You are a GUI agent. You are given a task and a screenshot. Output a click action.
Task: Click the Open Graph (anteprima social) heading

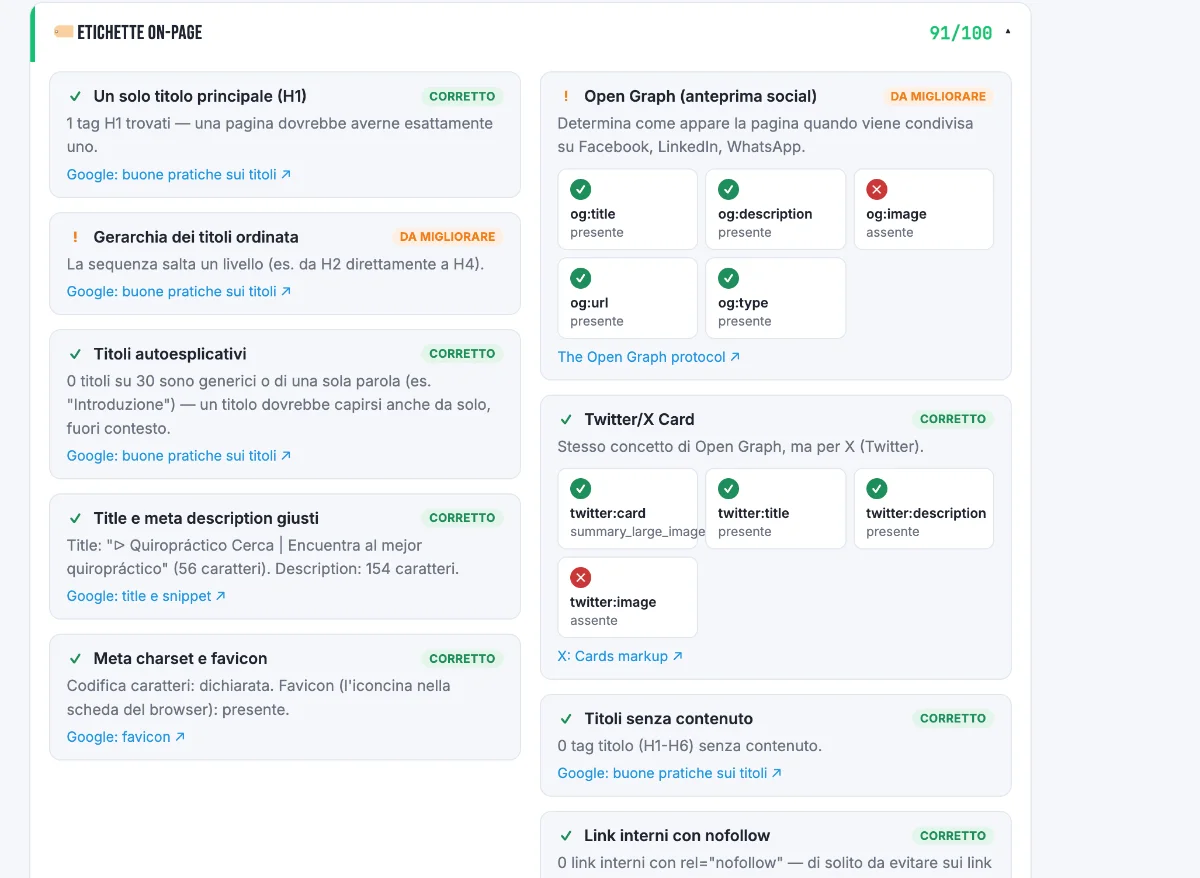point(701,97)
